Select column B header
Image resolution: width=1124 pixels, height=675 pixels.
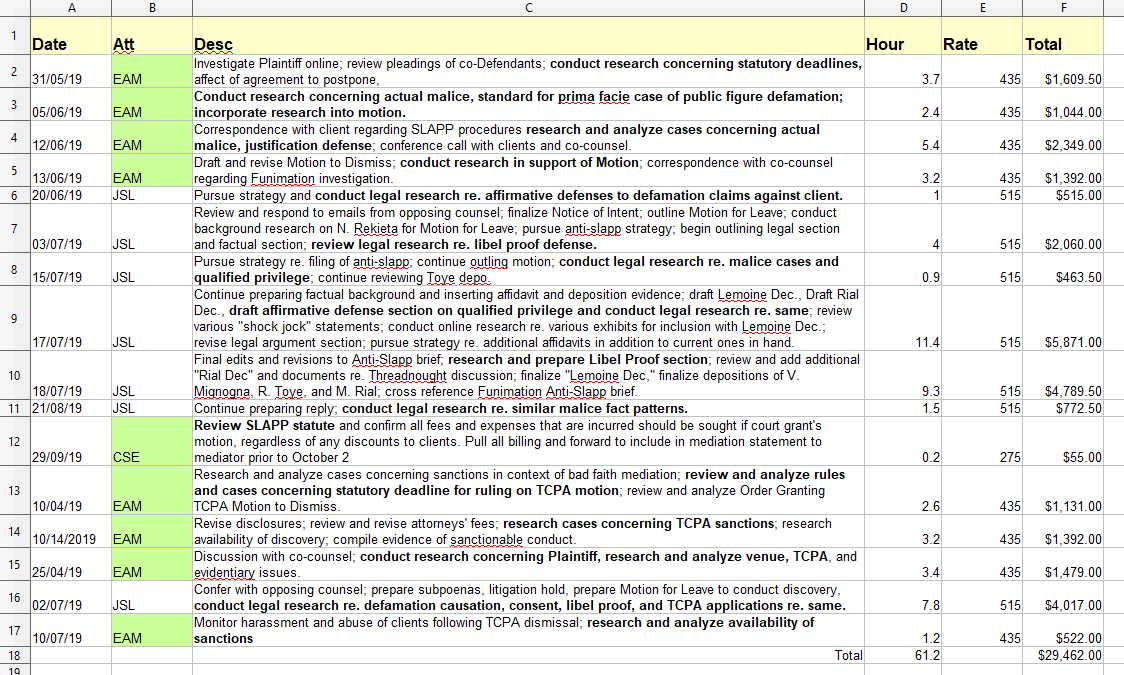pos(152,8)
